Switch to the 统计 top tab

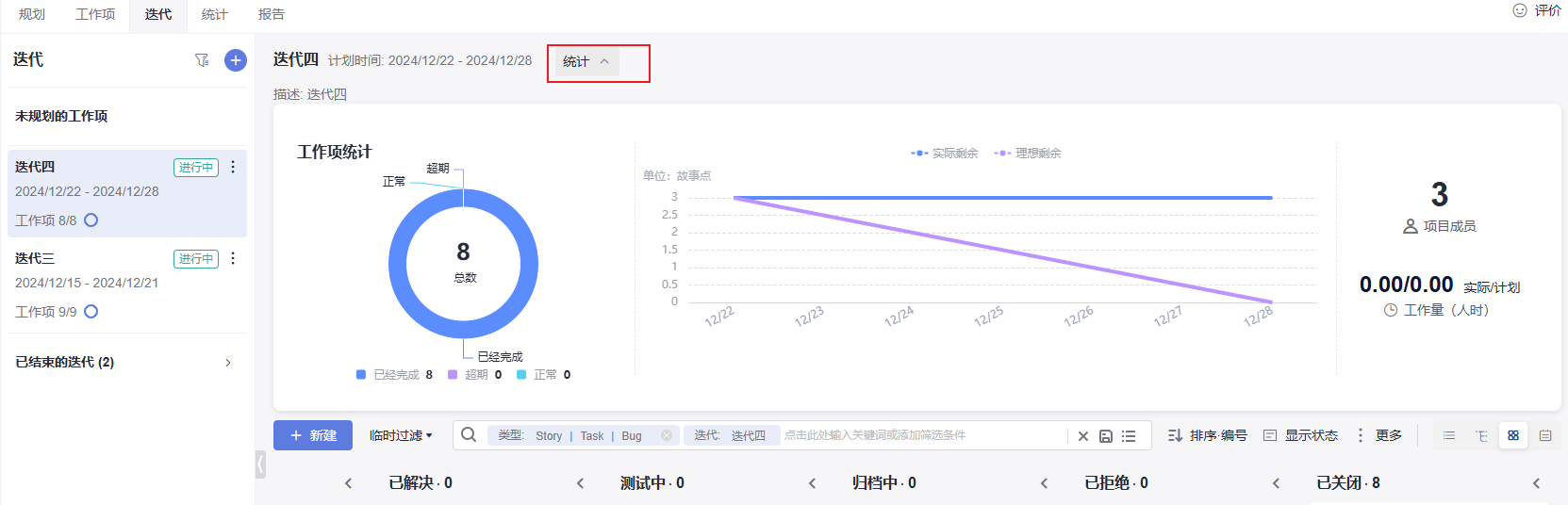point(214,14)
